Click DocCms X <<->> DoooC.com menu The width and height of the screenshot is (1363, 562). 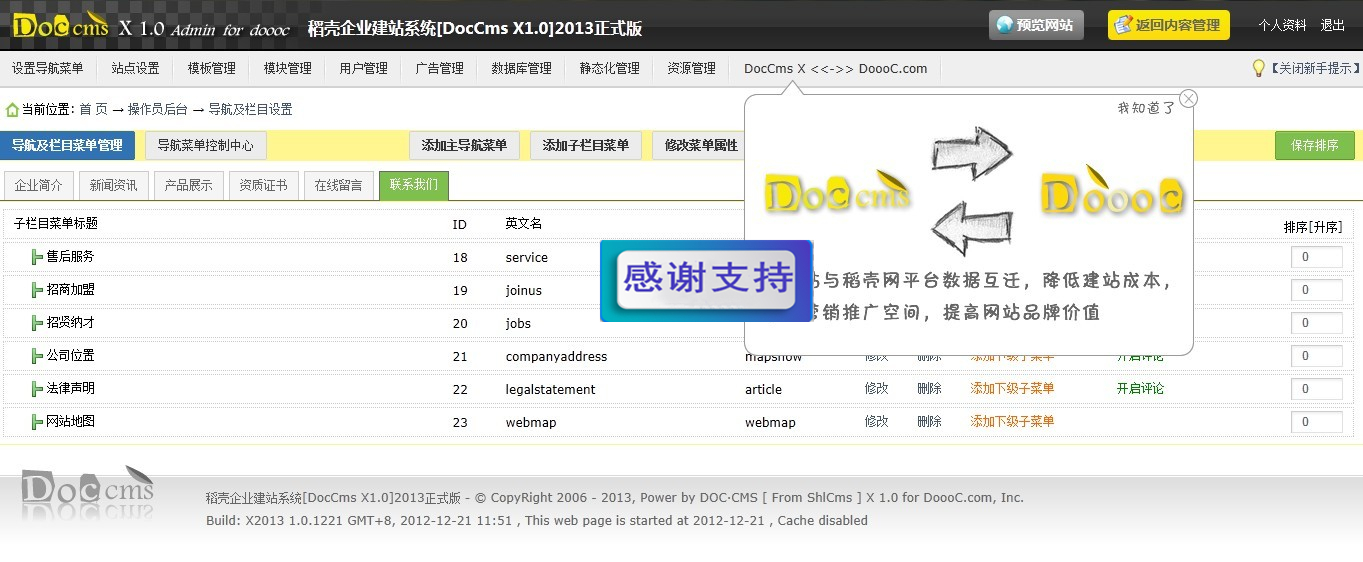click(835, 68)
